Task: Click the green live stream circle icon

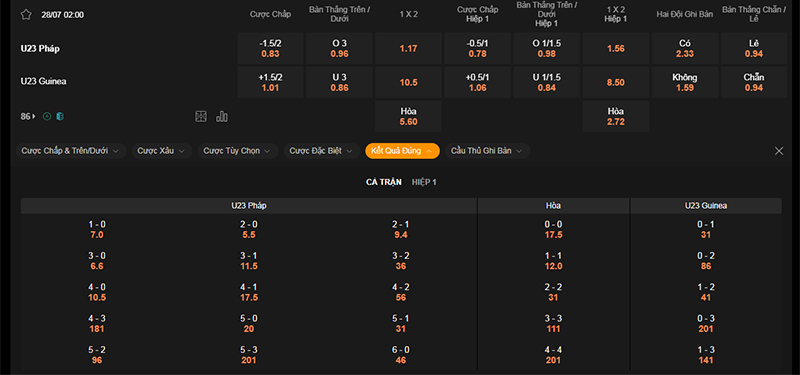Action: [x=47, y=116]
